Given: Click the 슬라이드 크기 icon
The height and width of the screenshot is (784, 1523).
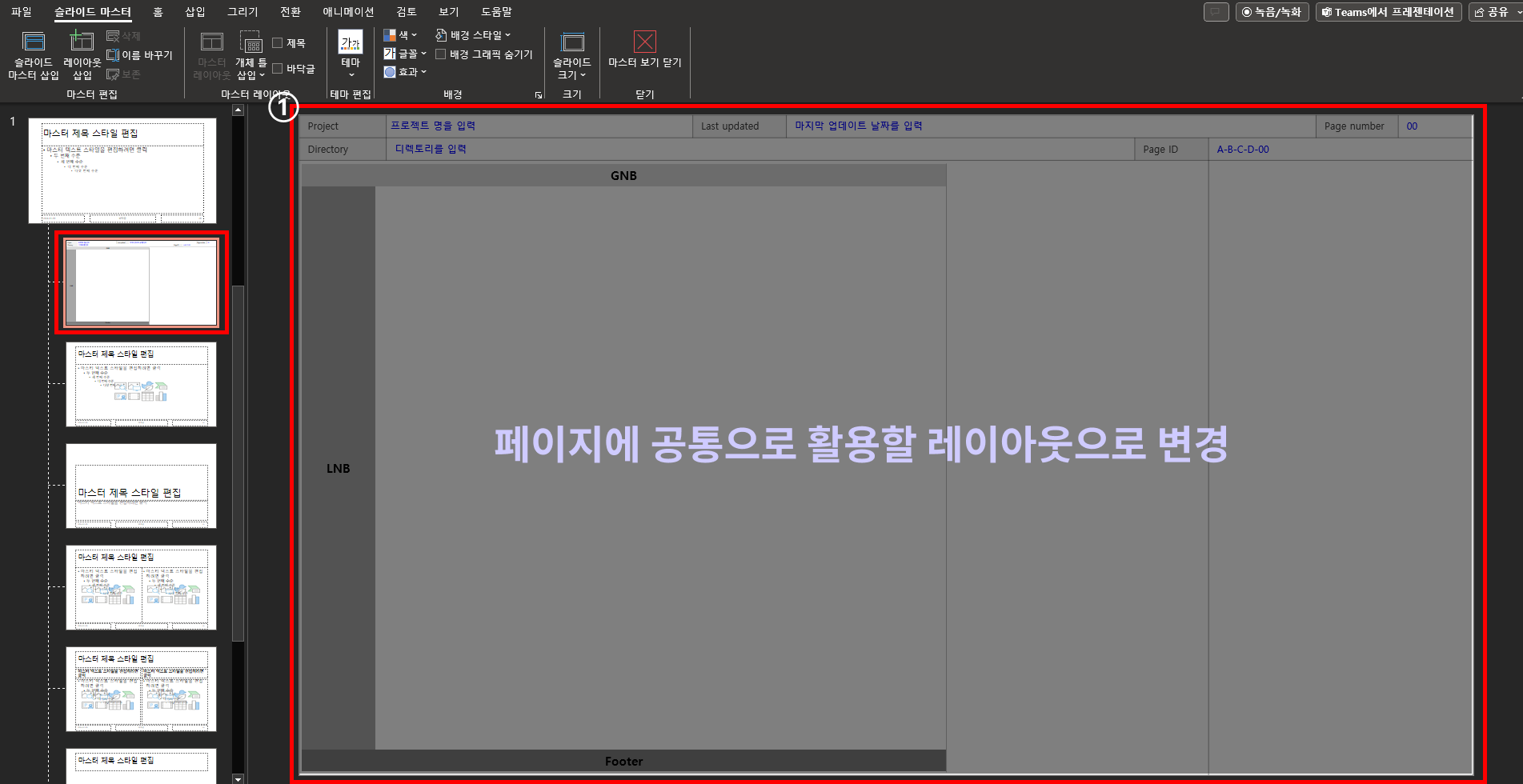Looking at the screenshot, I should 572,42.
